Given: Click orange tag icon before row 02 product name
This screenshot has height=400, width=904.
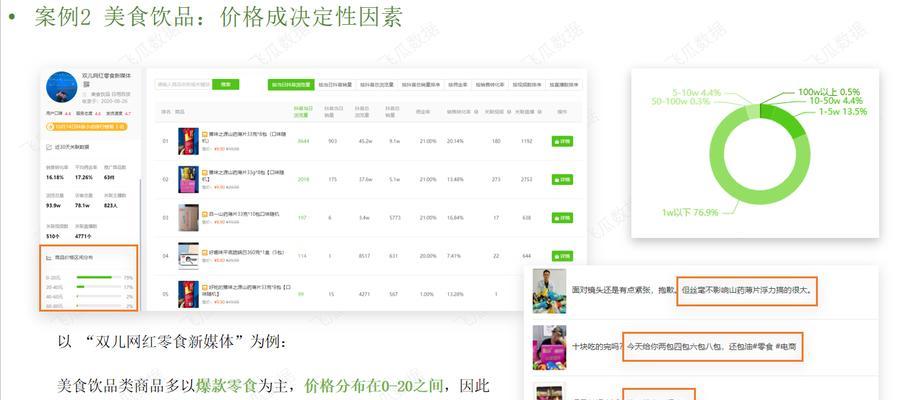Looking at the screenshot, I should (205, 172).
